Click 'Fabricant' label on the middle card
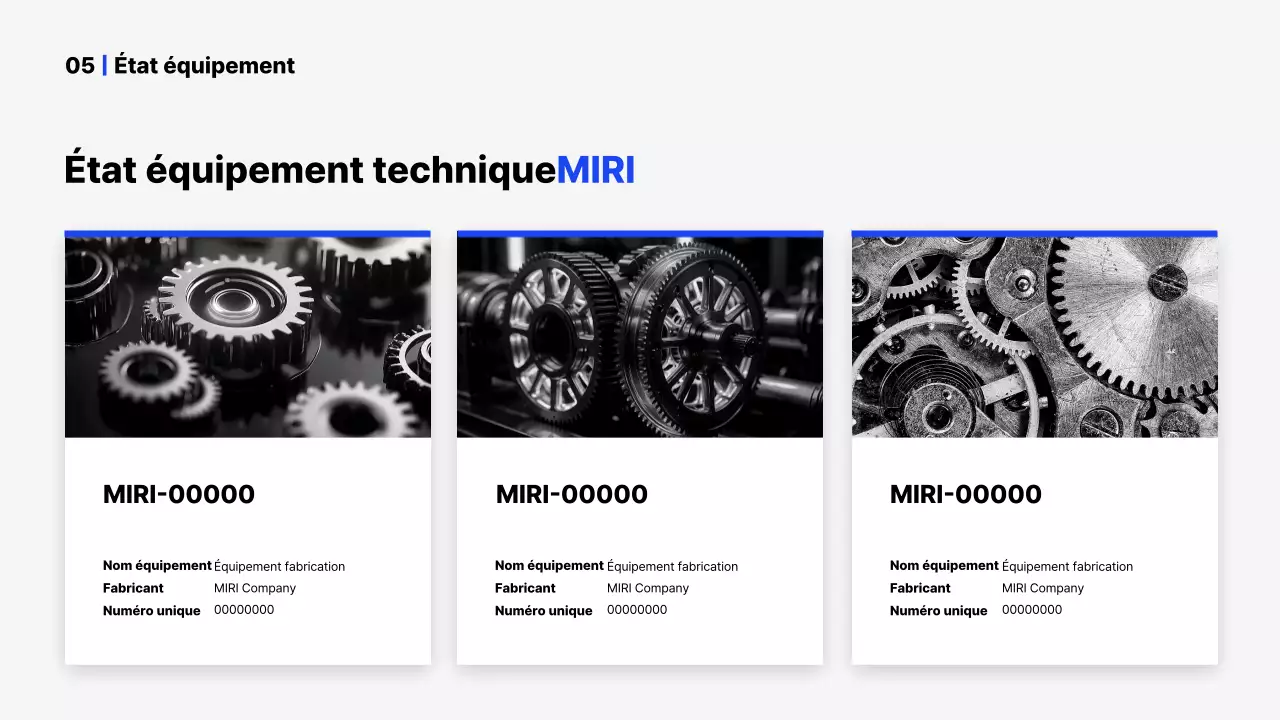 click(x=524, y=588)
